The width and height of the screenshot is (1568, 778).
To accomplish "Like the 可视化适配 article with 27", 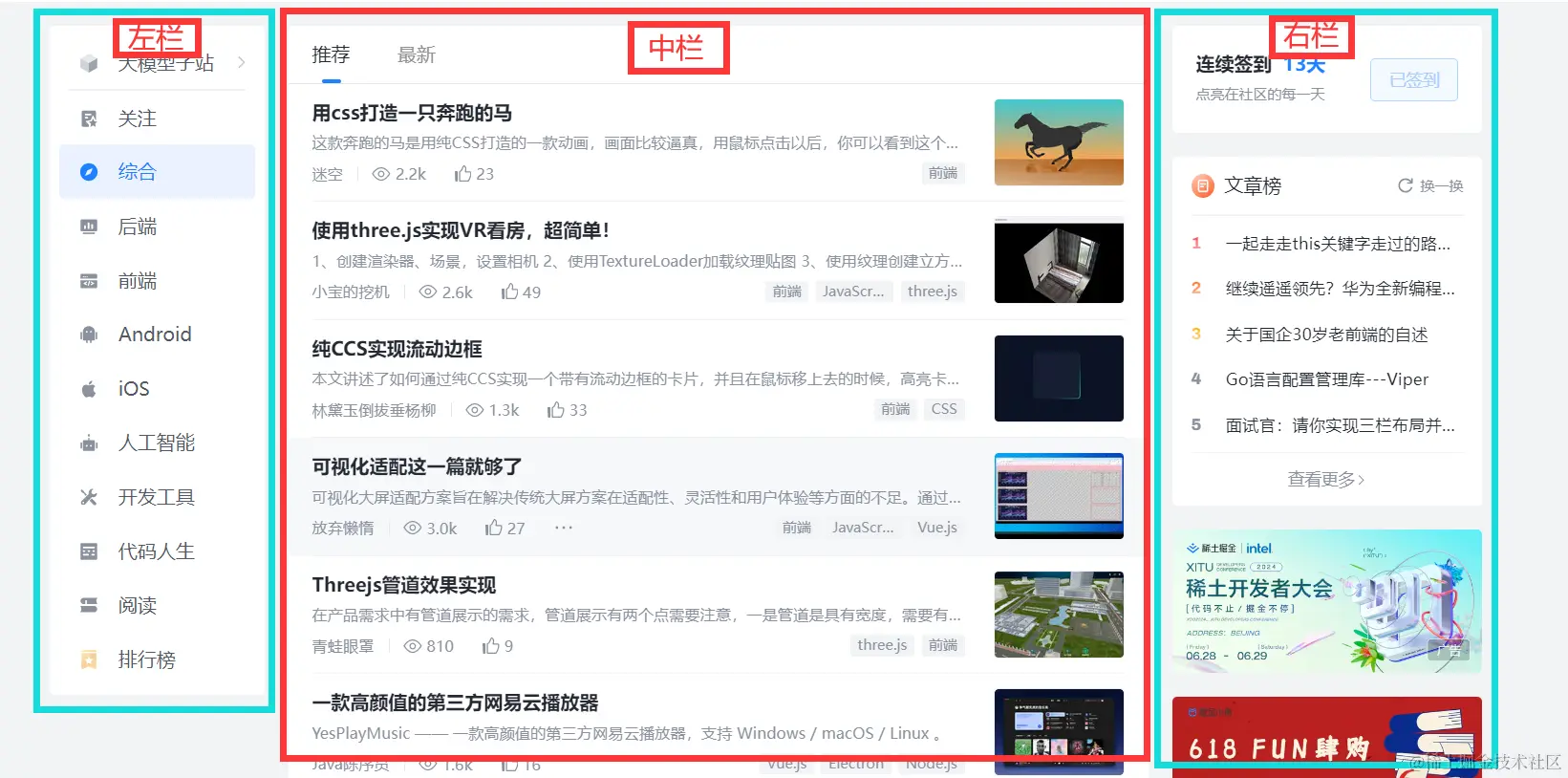I will 493,528.
